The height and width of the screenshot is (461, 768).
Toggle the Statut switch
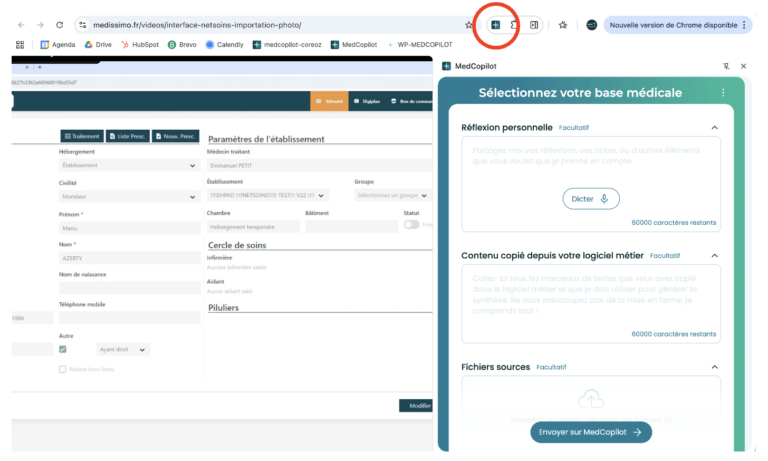coord(411,225)
